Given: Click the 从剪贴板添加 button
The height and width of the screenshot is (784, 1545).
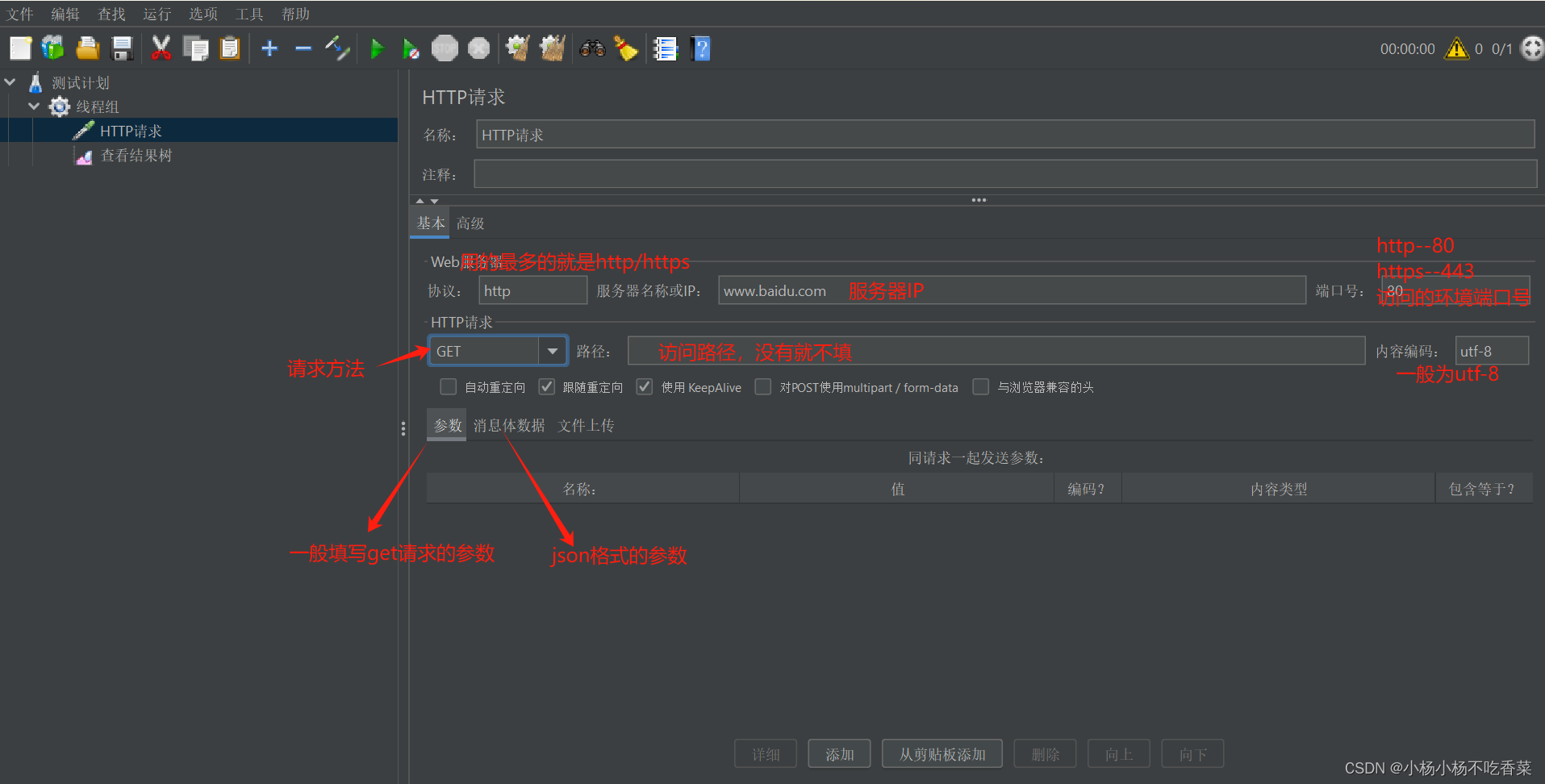Looking at the screenshot, I should tap(942, 754).
